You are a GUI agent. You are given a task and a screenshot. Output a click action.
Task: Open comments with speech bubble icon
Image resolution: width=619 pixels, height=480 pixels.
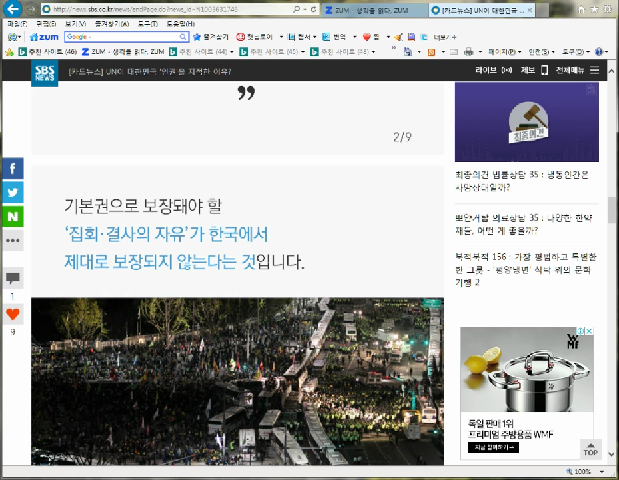pyautogui.click(x=14, y=278)
